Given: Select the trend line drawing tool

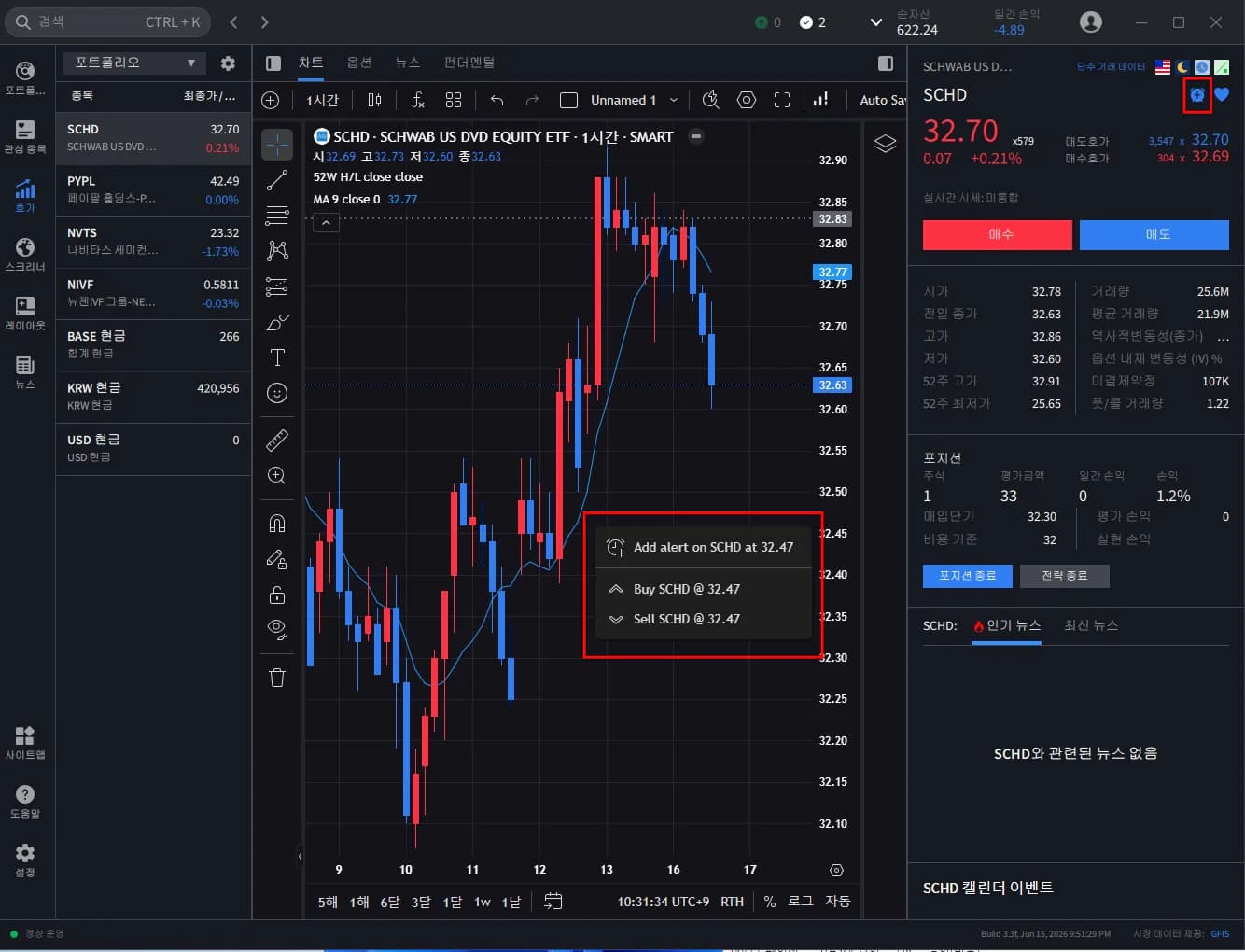Looking at the screenshot, I should (x=277, y=180).
